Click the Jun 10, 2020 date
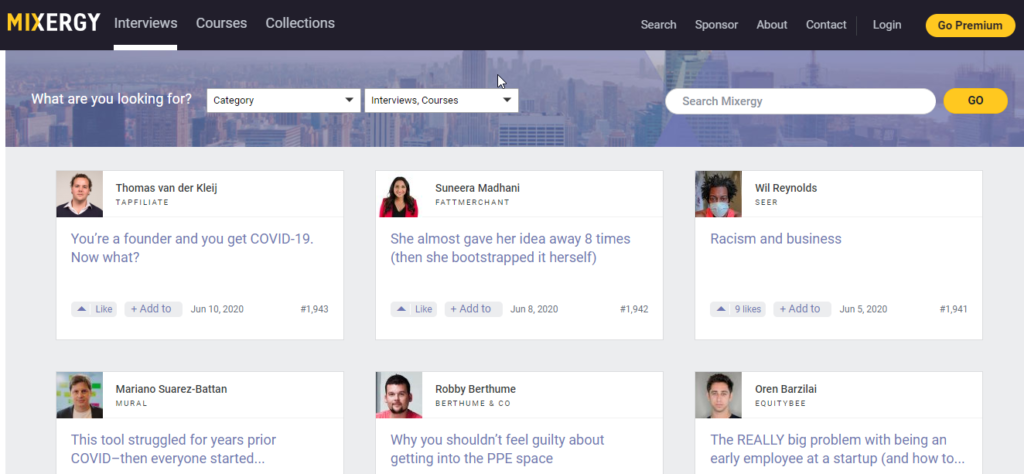 tap(217, 309)
